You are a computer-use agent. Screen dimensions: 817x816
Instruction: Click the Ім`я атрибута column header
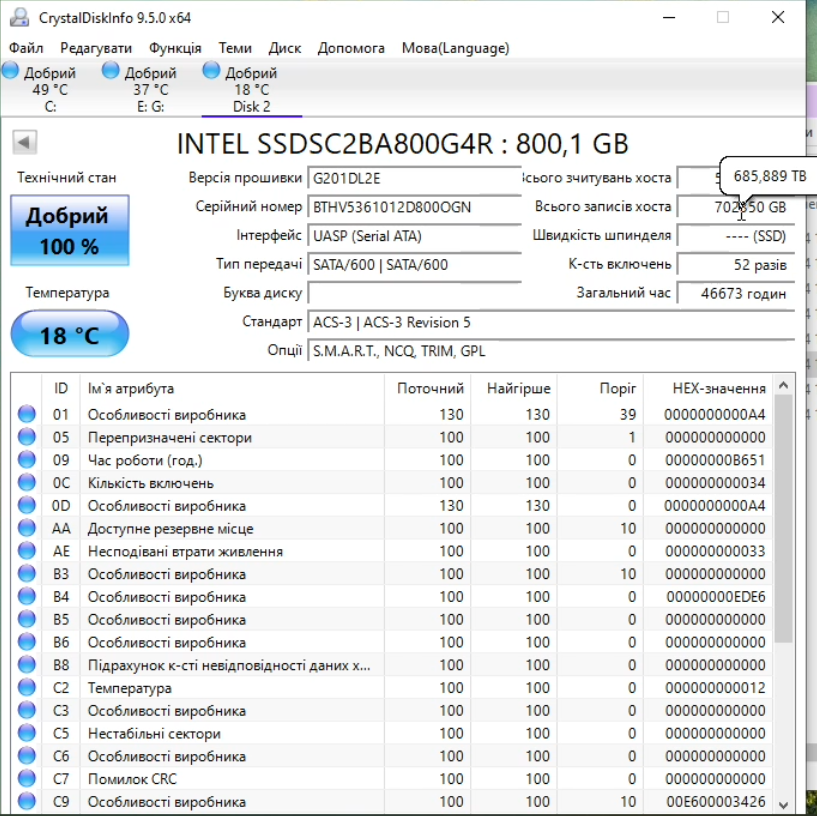tap(232, 388)
